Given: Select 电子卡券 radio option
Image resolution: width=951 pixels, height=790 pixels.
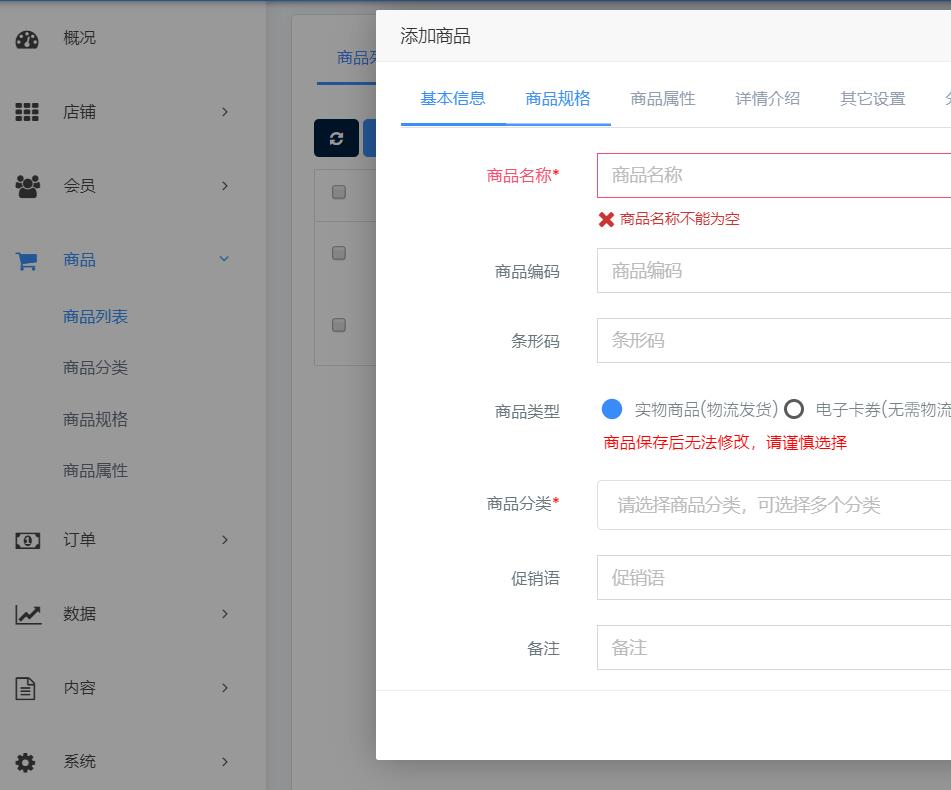Looking at the screenshot, I should [794, 409].
